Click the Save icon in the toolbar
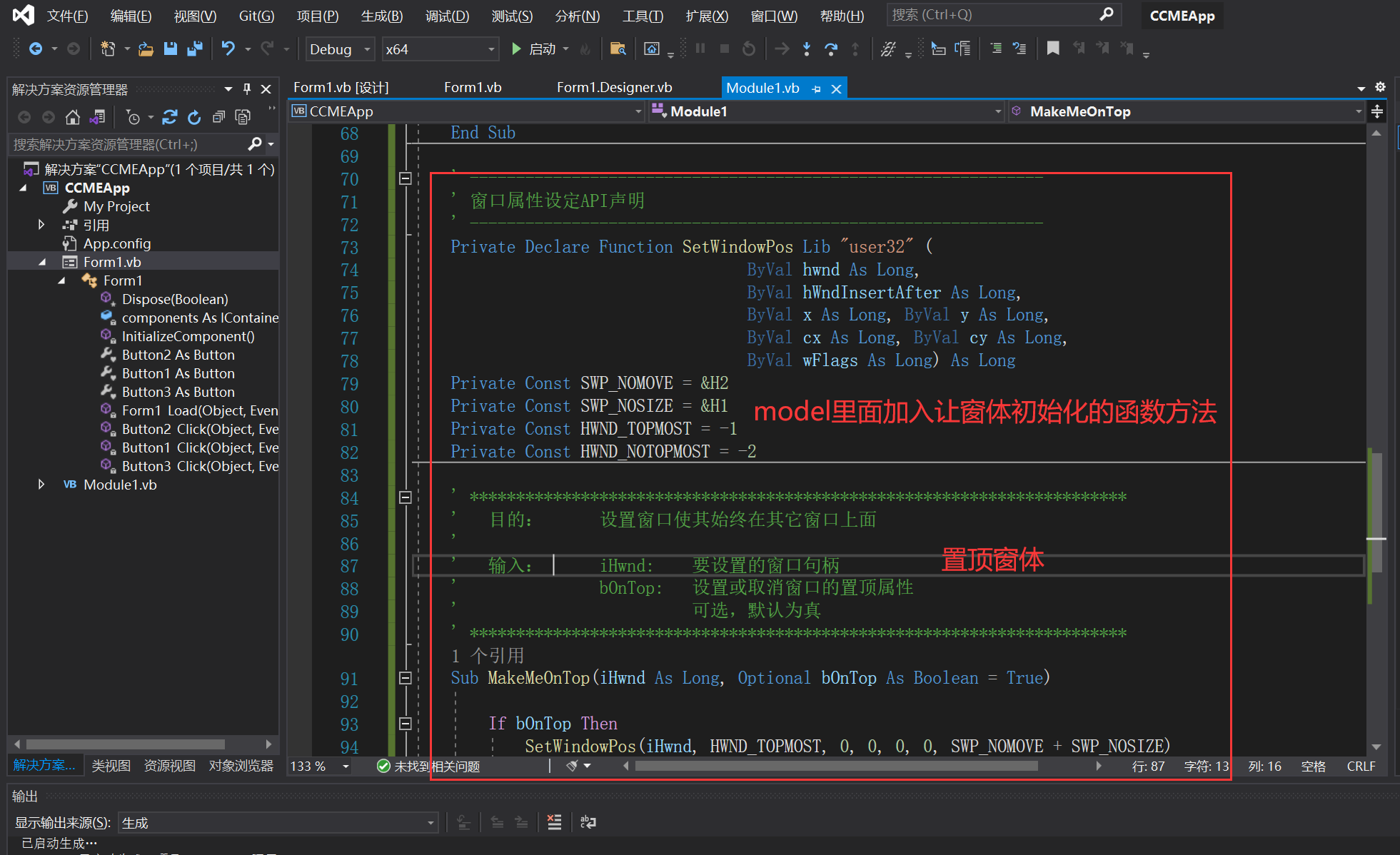This screenshot has width=1400, height=855. click(x=170, y=49)
